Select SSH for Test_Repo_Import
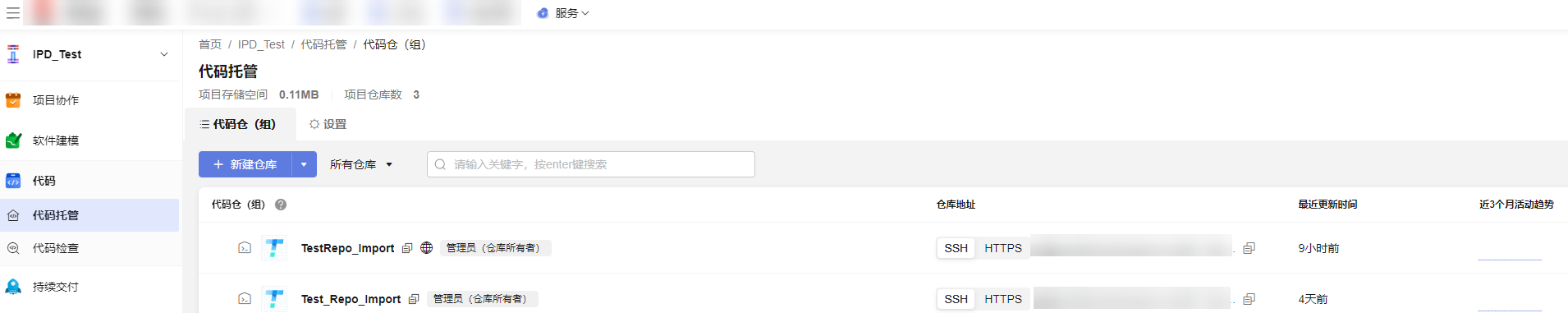 956,299
